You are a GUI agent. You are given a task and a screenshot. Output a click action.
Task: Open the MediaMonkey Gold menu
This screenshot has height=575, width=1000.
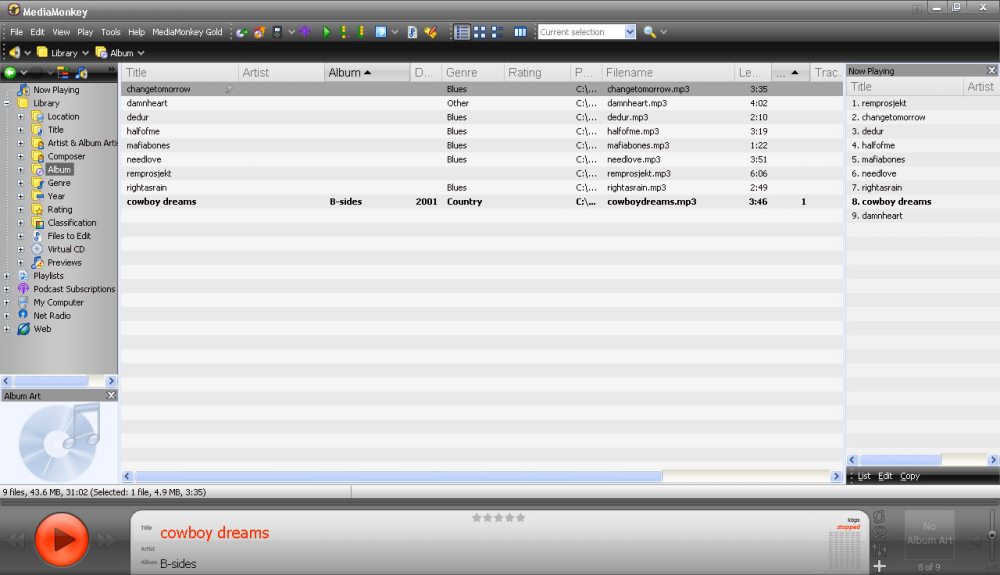pos(187,32)
